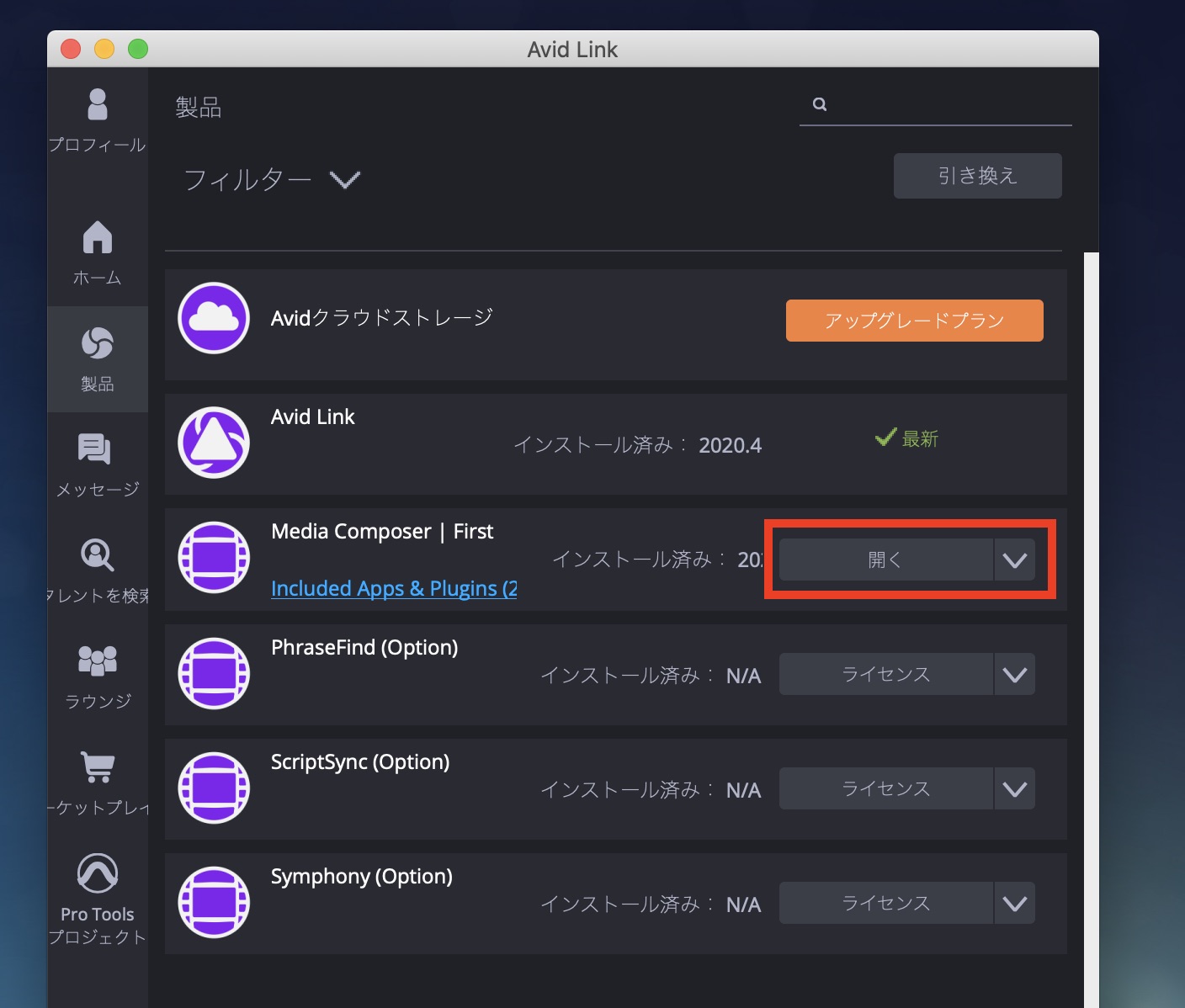
Task: Expand ScriptSync license dropdown arrow
Action: (x=1015, y=788)
